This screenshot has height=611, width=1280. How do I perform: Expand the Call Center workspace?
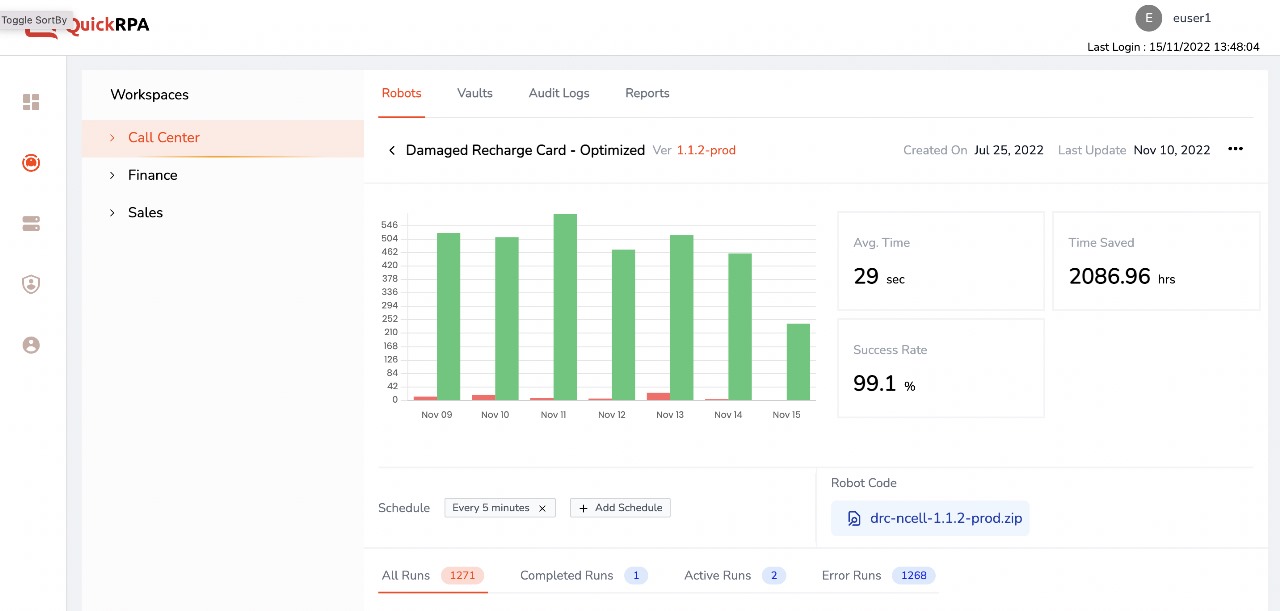164,138
